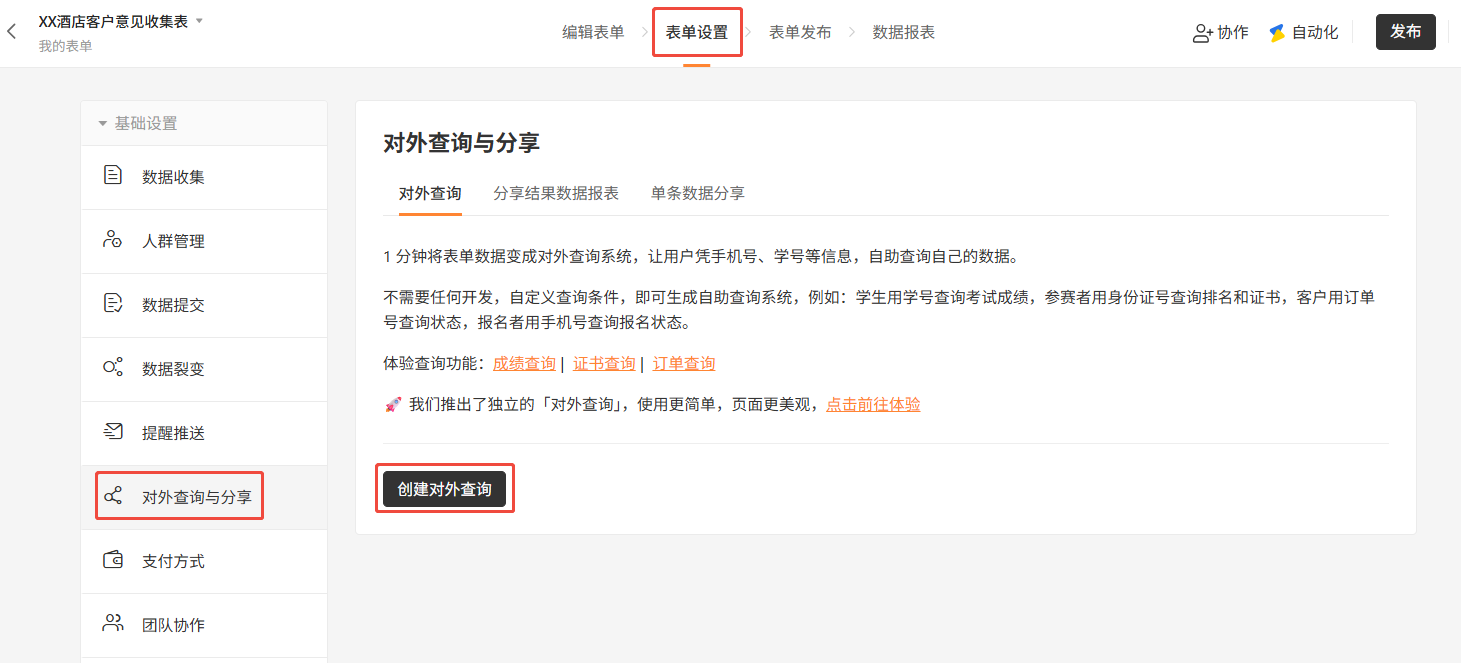Switch to the 分享结果数据报表 tab
Image resolution: width=1461 pixels, height=663 pixels.
tap(555, 193)
